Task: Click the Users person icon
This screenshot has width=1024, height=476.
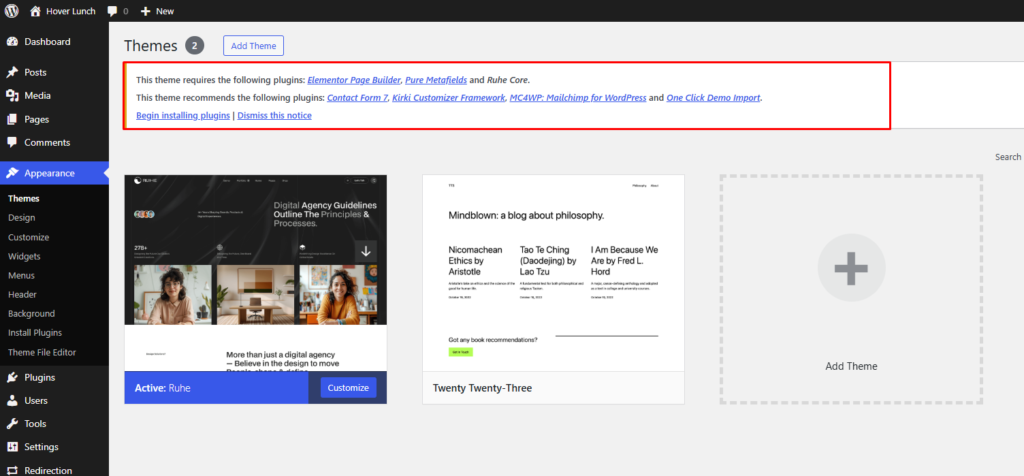Action: pos(12,400)
